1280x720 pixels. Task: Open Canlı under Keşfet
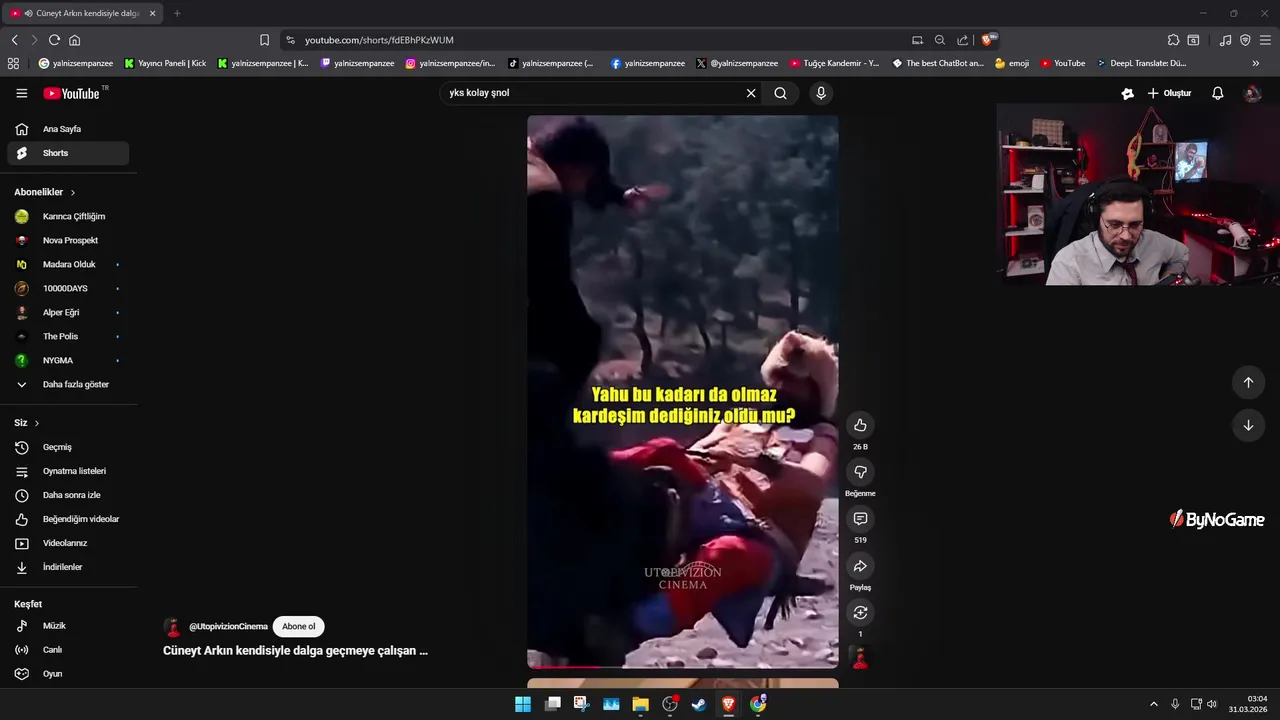[68, 650]
